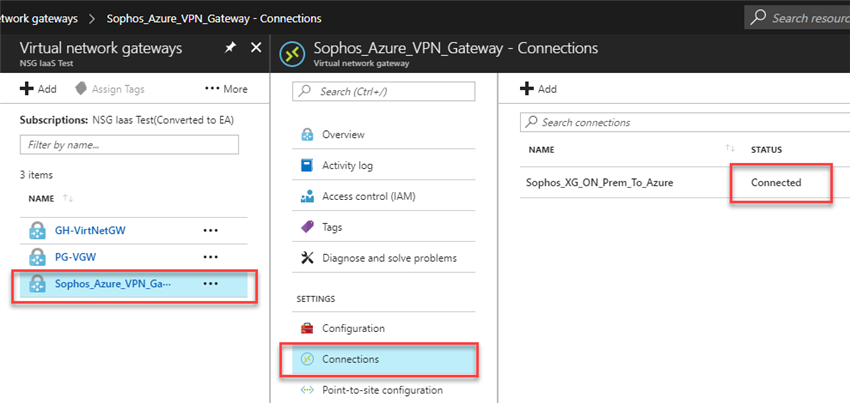This screenshot has width=850, height=403.
Task: Click the STATUS column header
Action: coord(767,150)
